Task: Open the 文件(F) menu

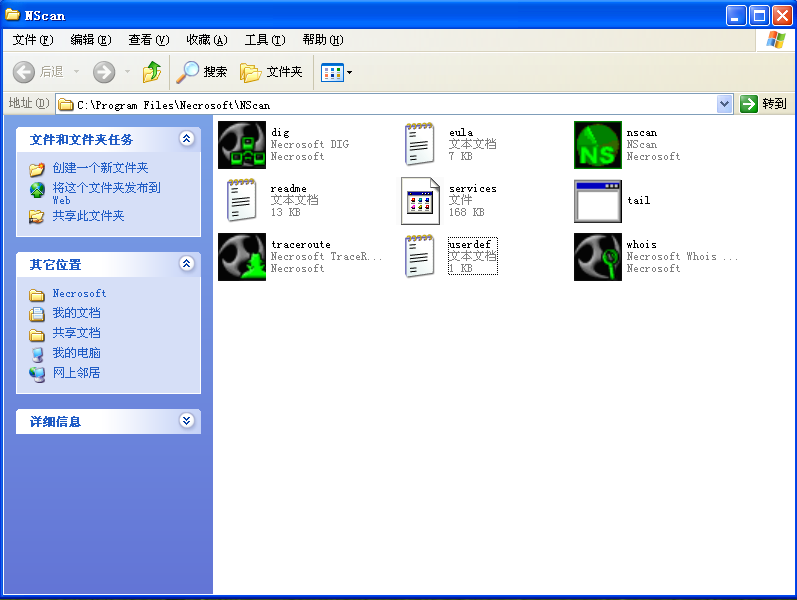Action: pos(33,40)
